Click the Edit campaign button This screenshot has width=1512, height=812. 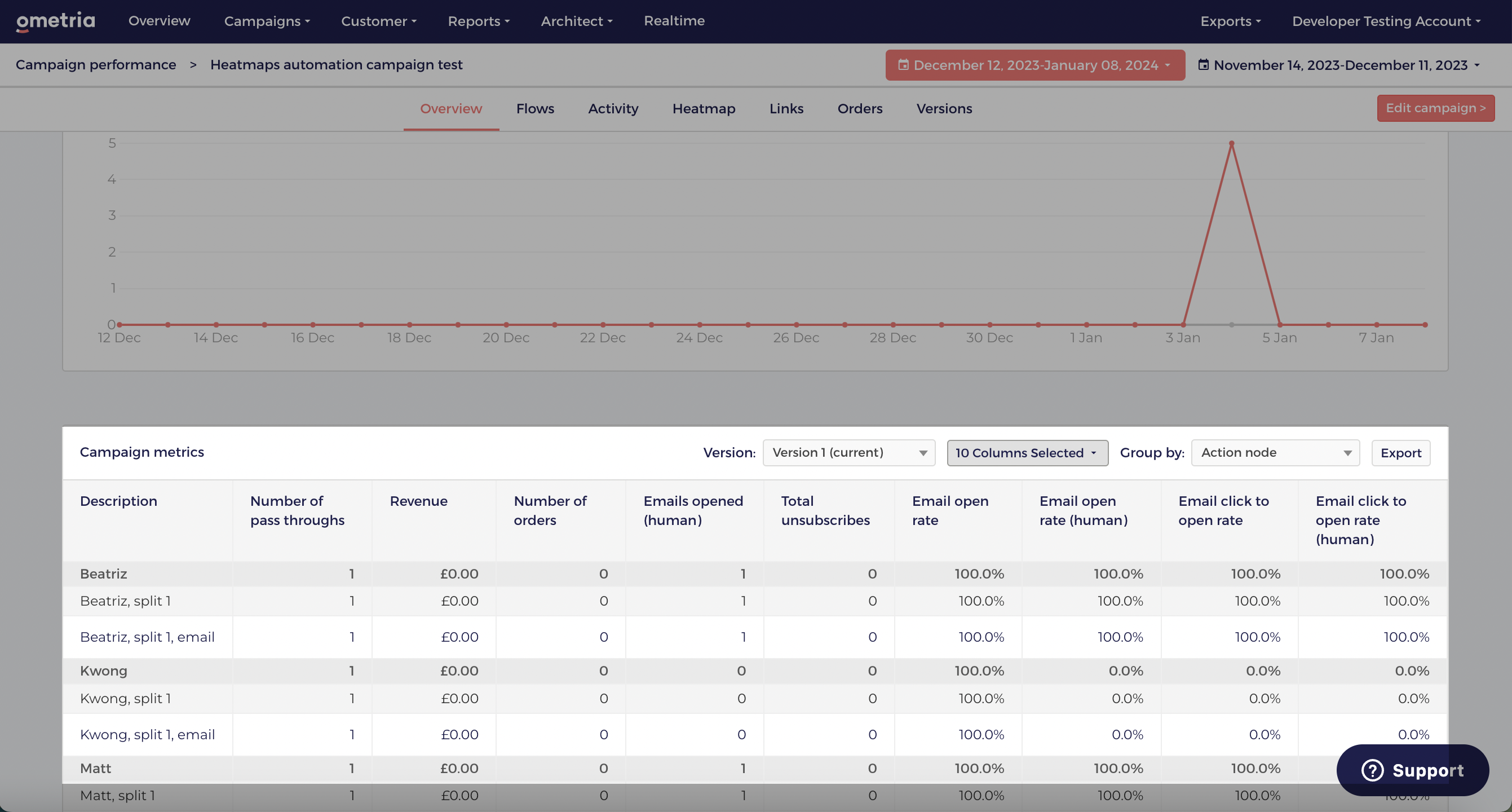point(1436,108)
